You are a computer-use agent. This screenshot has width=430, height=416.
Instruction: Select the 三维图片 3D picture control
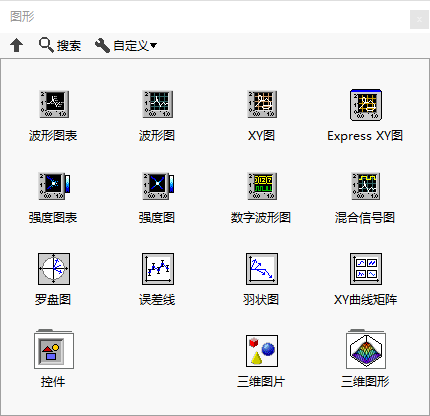(x=262, y=351)
